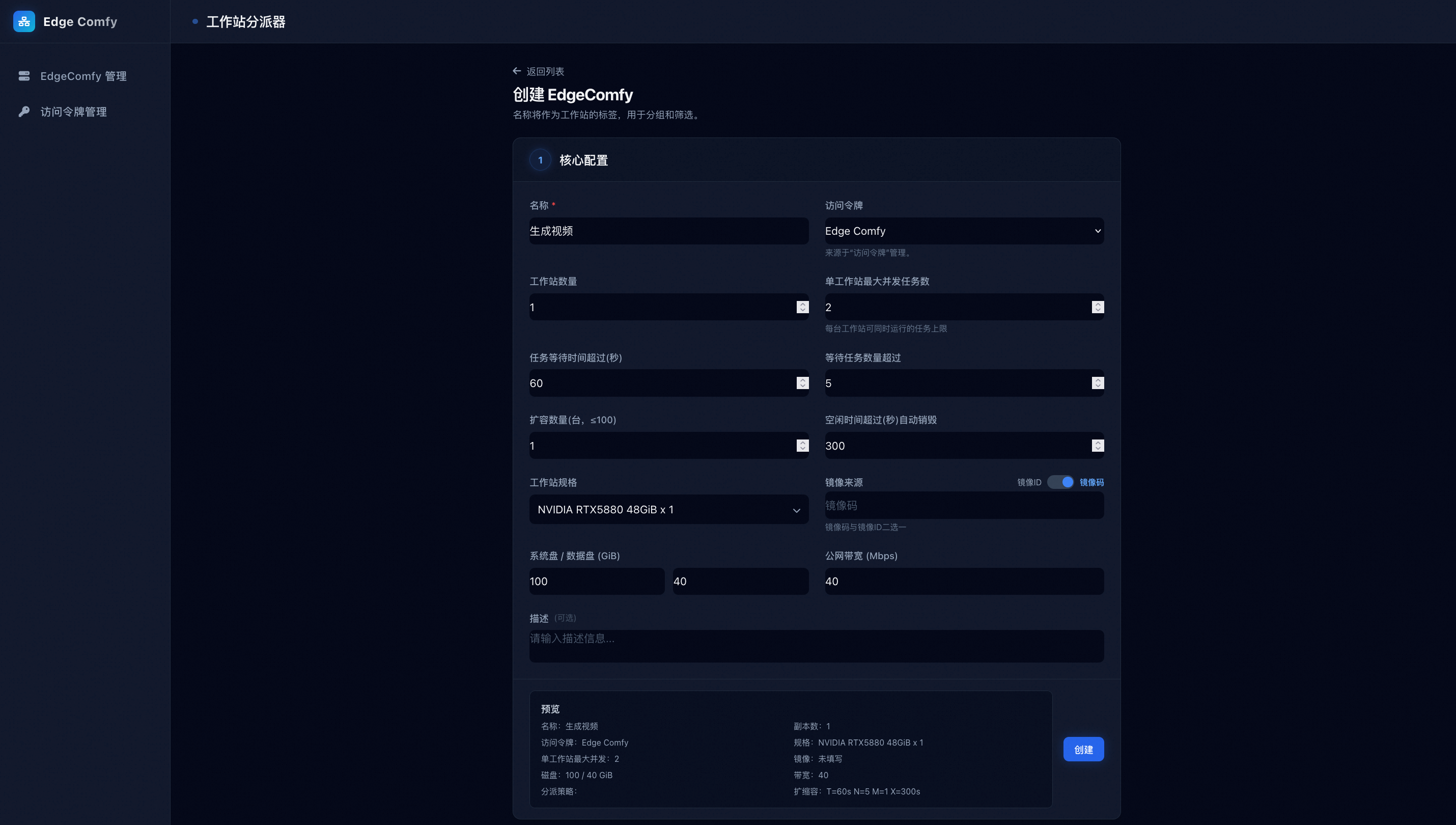Open the 访问令牌 Edge Comfy dropdown
Screen dimensions: 1456x825
click(x=963, y=231)
